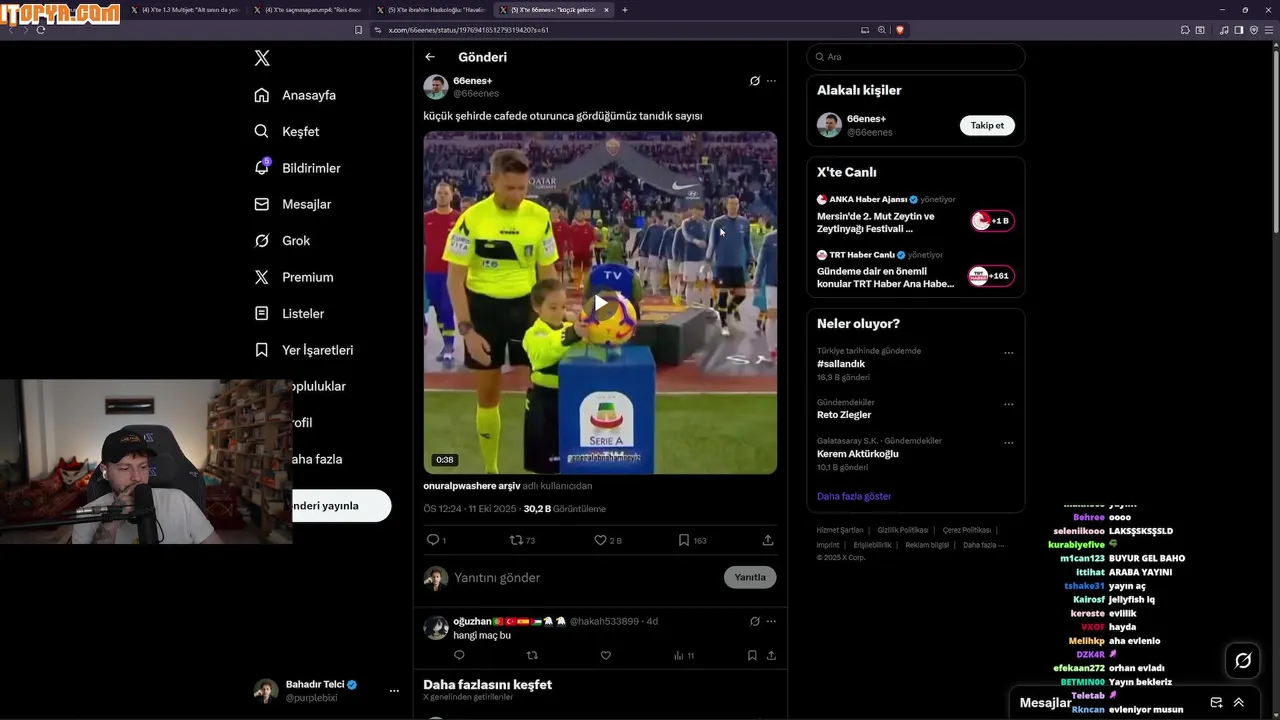Switch to ibrahim Haskoloğlu browser tab
The height and width of the screenshot is (720, 1280).
coord(430,10)
